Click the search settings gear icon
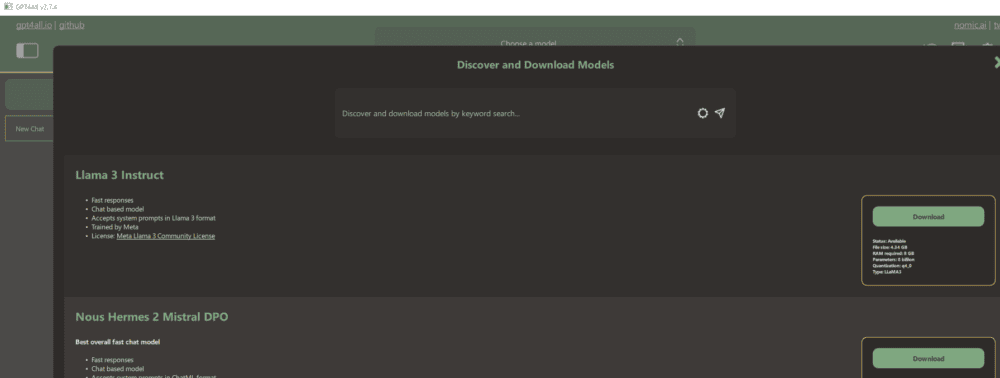 coord(702,113)
